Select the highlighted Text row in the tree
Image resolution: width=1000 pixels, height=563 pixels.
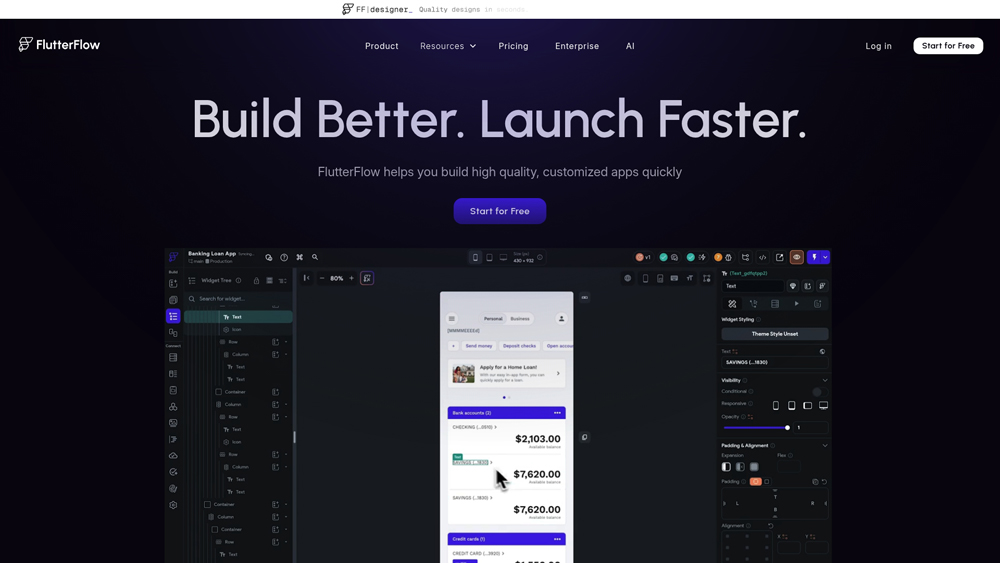pyautogui.click(x=238, y=317)
